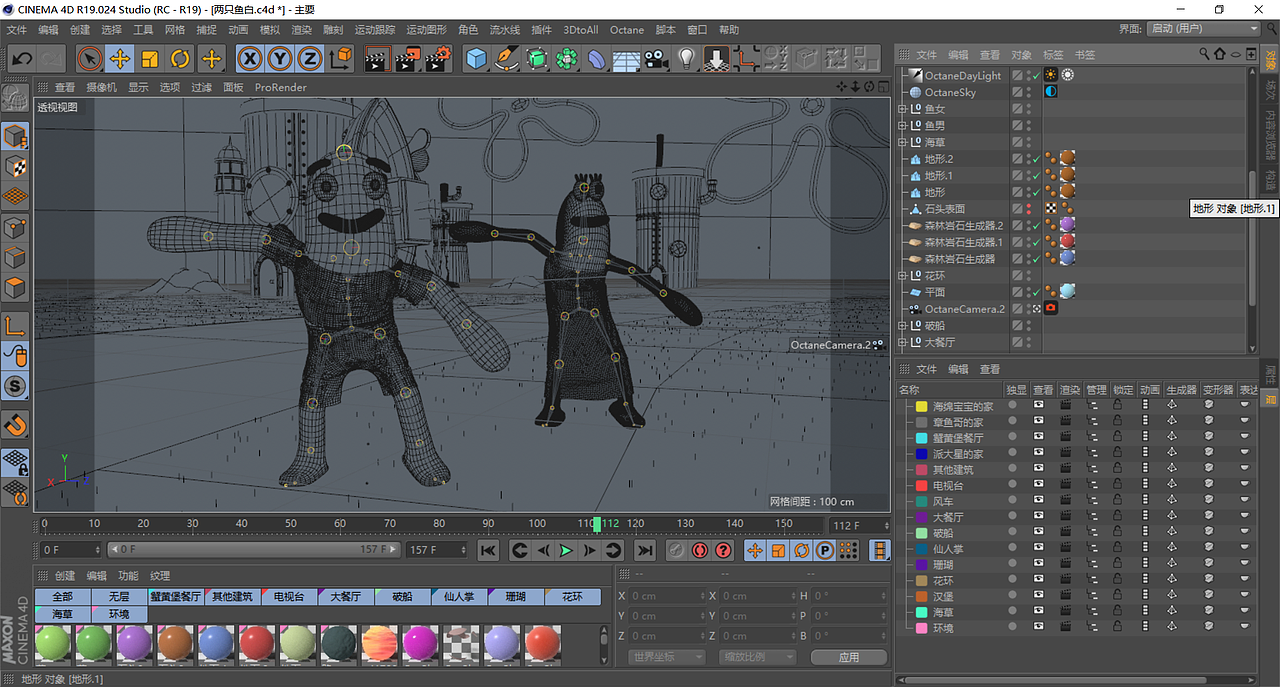Open Edit Render Settings gear clapperboard

pyautogui.click(x=437, y=59)
